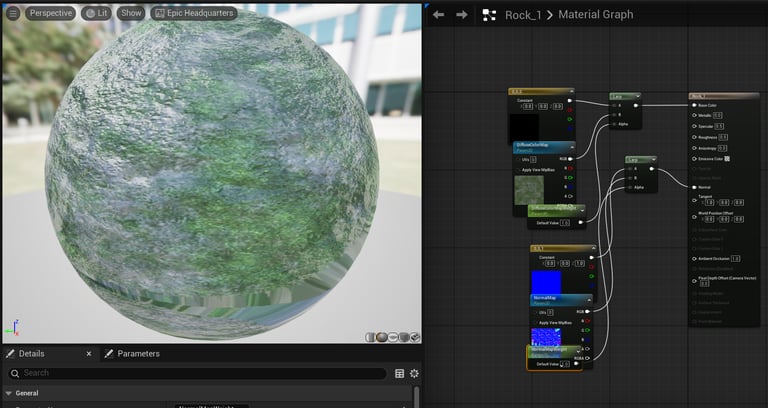Navigate forward with the right arrow
This screenshot has width=768, height=408.
coord(461,15)
